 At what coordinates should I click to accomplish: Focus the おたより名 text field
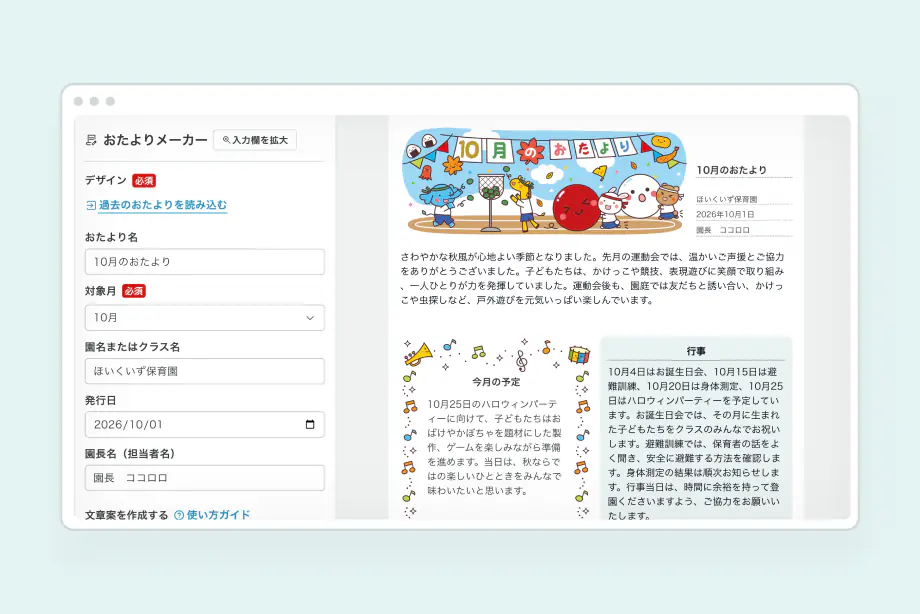(x=205, y=262)
